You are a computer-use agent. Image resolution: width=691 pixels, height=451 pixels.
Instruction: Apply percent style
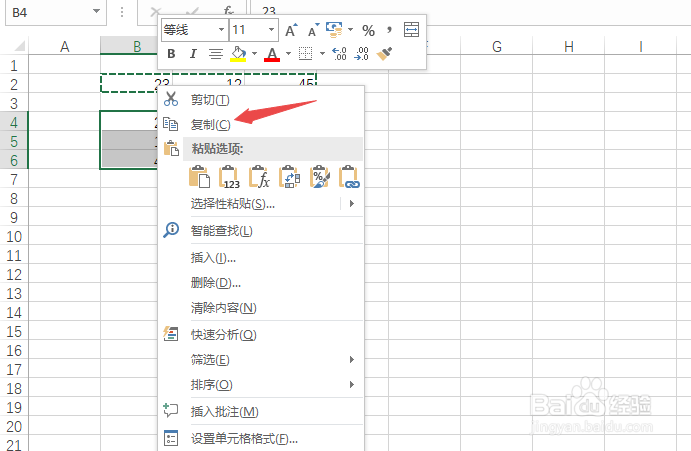click(368, 30)
